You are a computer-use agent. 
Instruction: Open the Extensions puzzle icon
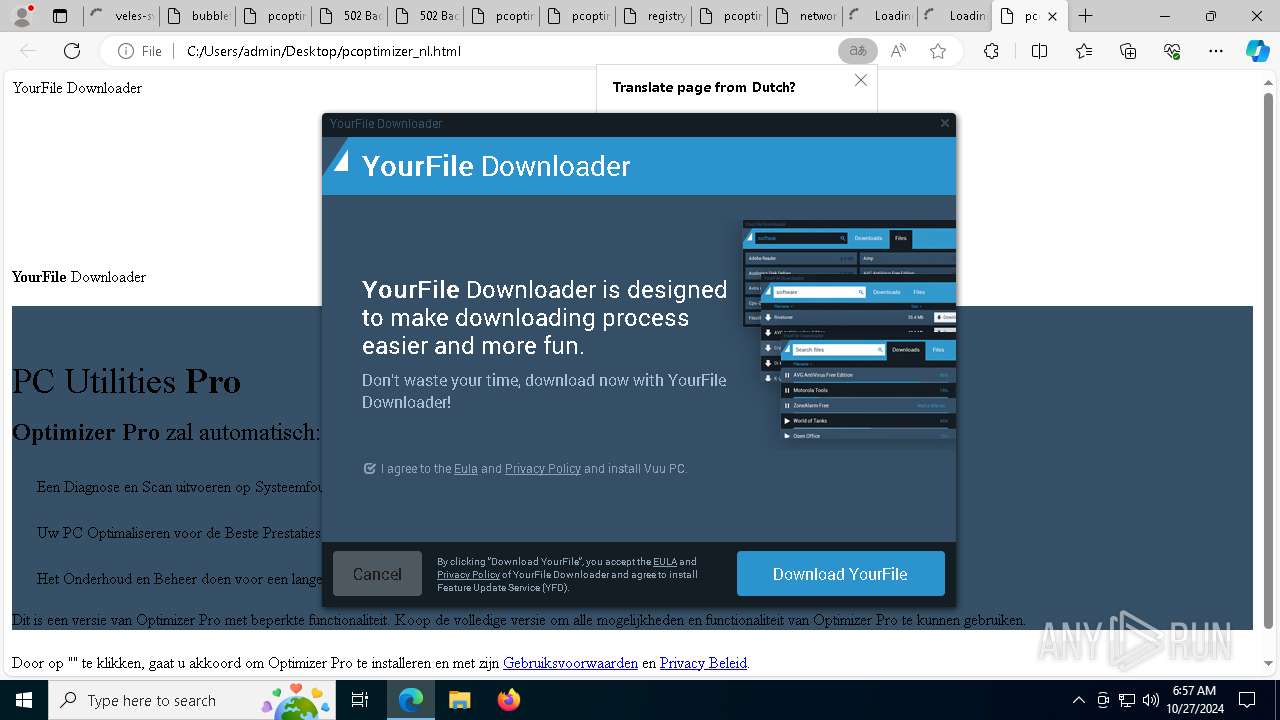pyautogui.click(x=991, y=51)
